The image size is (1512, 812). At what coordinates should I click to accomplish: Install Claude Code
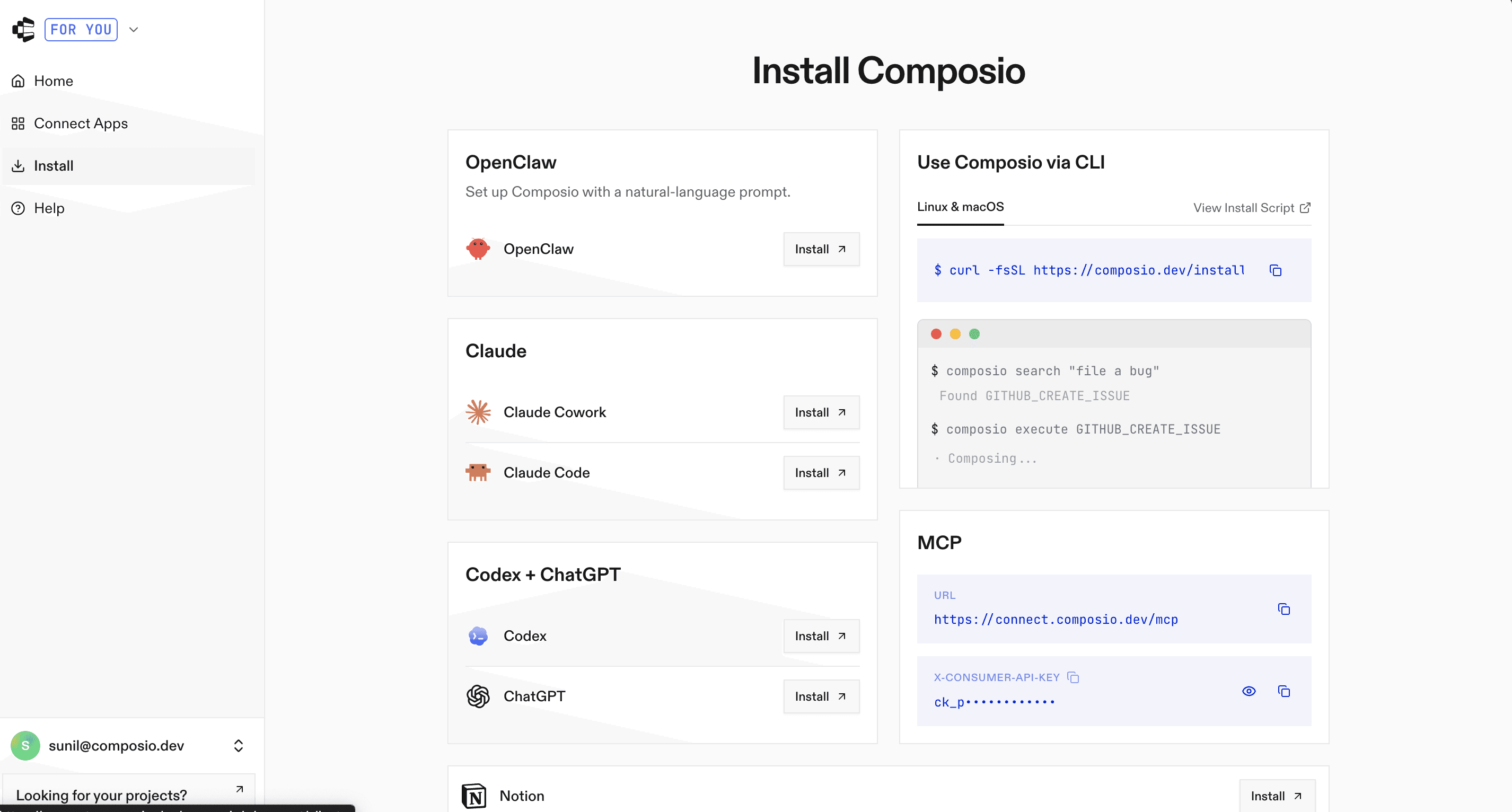821,472
